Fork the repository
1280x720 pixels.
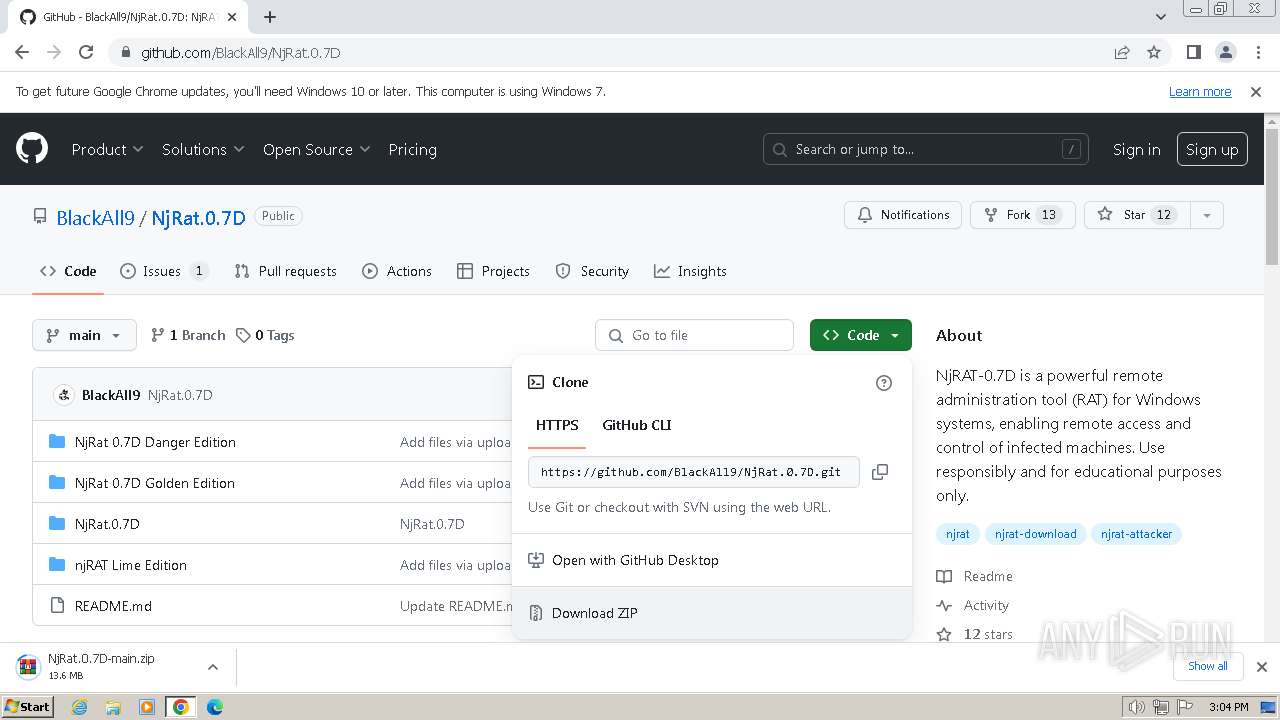tap(1022, 215)
